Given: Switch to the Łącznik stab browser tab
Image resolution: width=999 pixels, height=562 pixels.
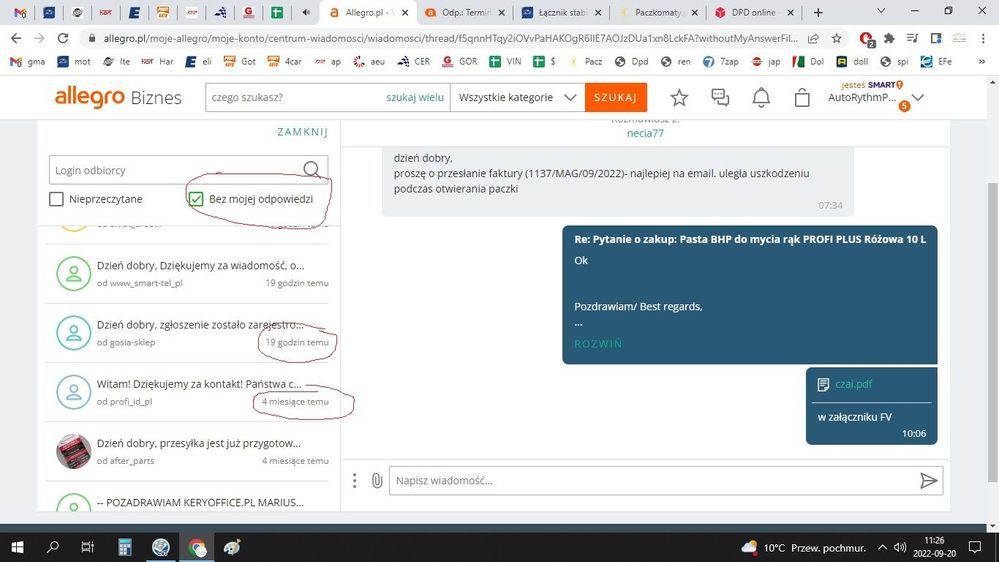Looking at the screenshot, I should pyautogui.click(x=561, y=12).
